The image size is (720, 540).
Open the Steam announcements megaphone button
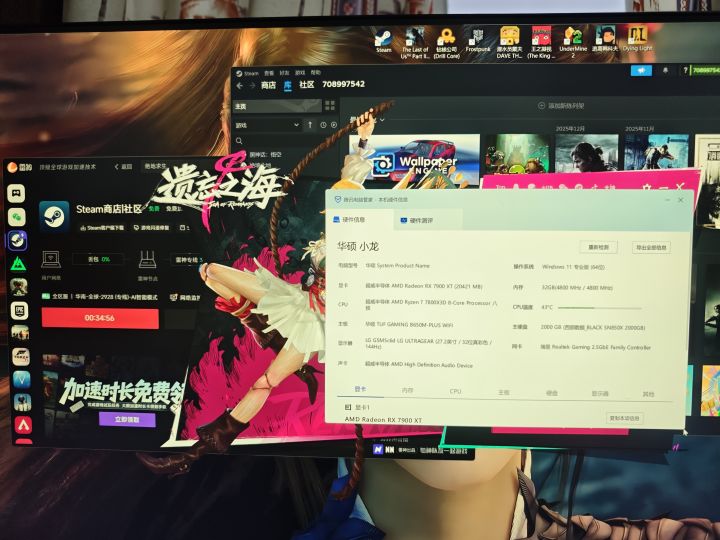point(641,70)
